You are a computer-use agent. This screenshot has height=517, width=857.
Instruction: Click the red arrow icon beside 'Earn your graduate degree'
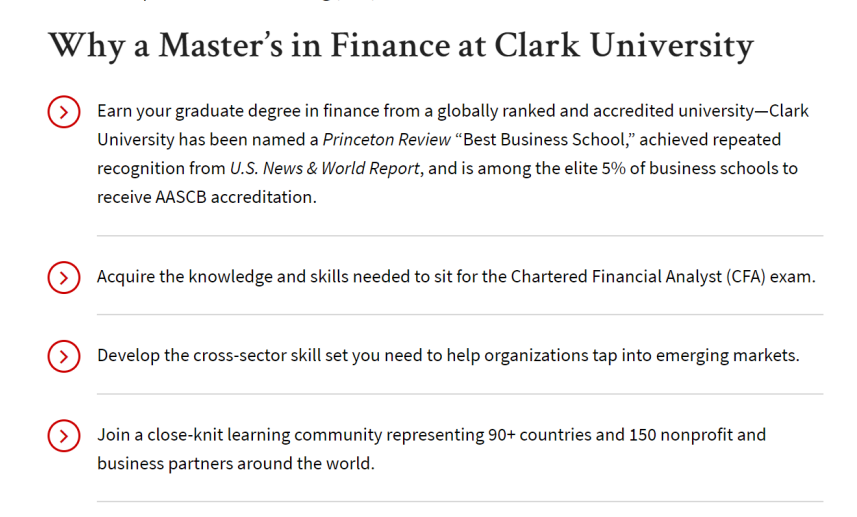tap(64, 112)
